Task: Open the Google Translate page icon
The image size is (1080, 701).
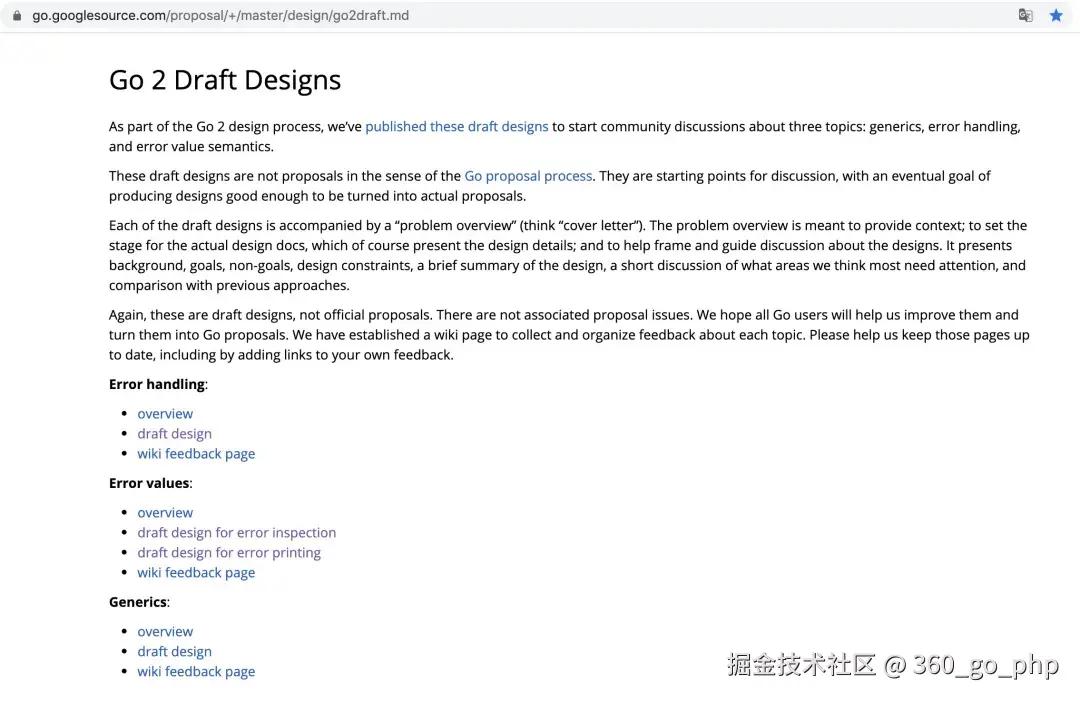Action: (x=1025, y=16)
